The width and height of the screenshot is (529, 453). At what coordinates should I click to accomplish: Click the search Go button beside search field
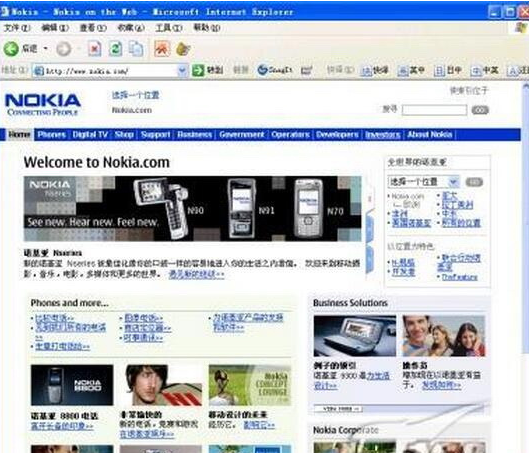(x=480, y=110)
